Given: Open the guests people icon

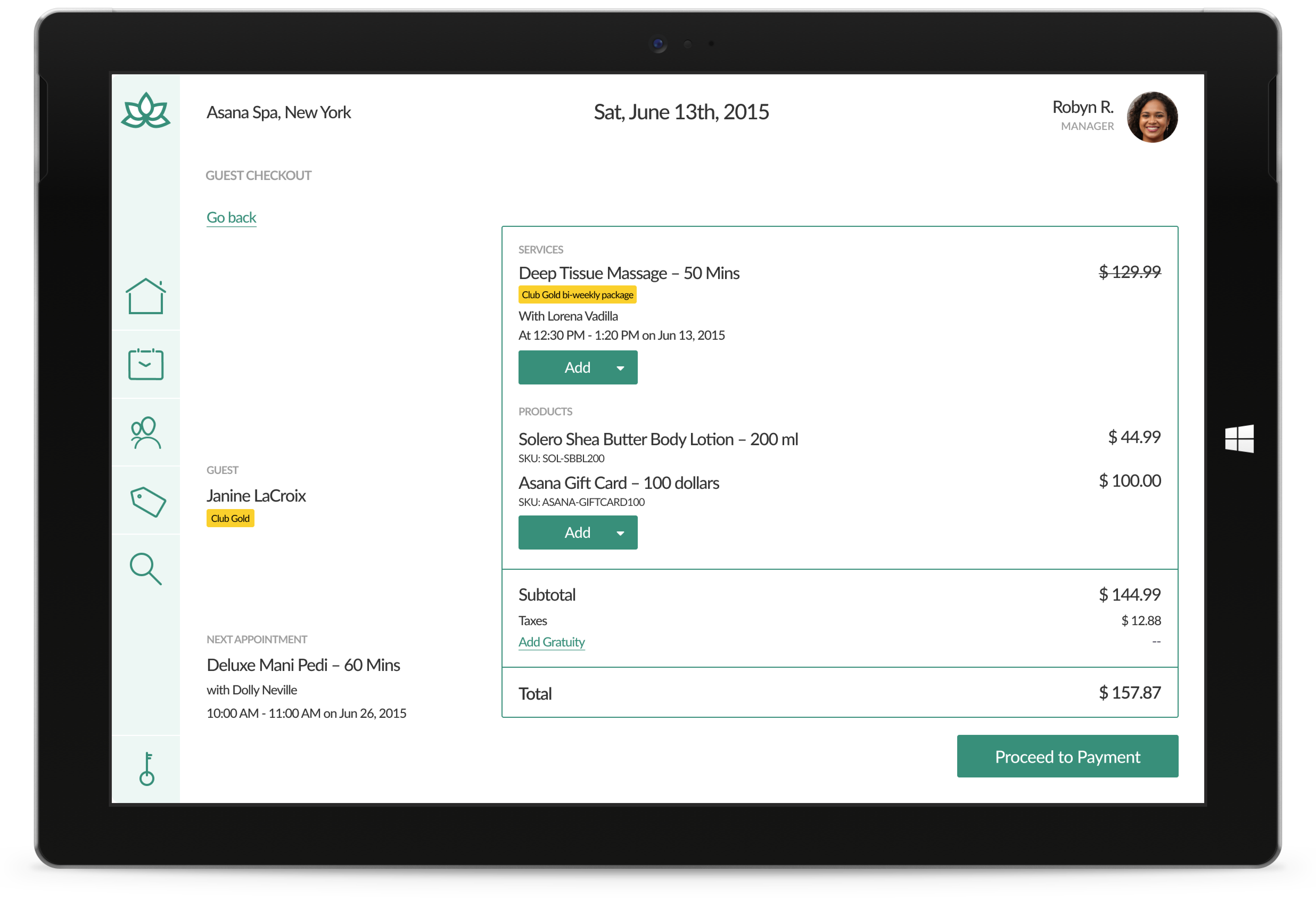Looking at the screenshot, I should click(x=146, y=433).
